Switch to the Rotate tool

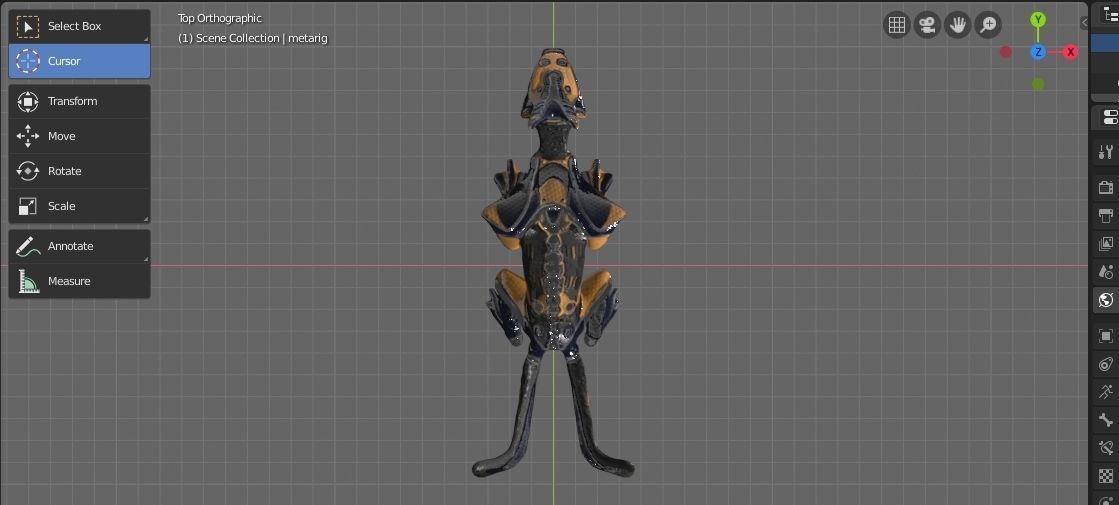point(79,171)
